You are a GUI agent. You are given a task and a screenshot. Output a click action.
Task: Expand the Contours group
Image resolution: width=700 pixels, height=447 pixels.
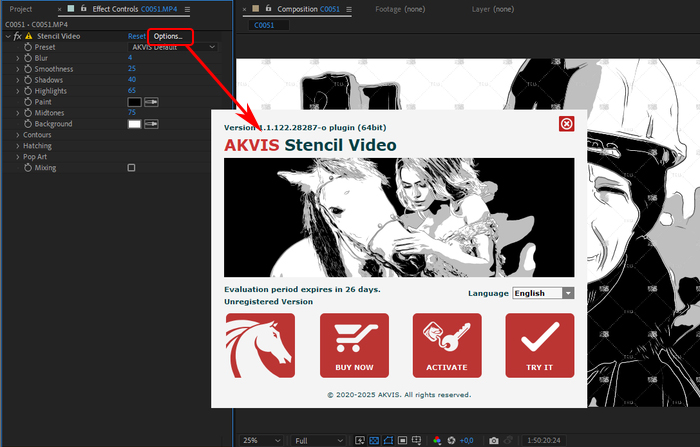click(17, 135)
